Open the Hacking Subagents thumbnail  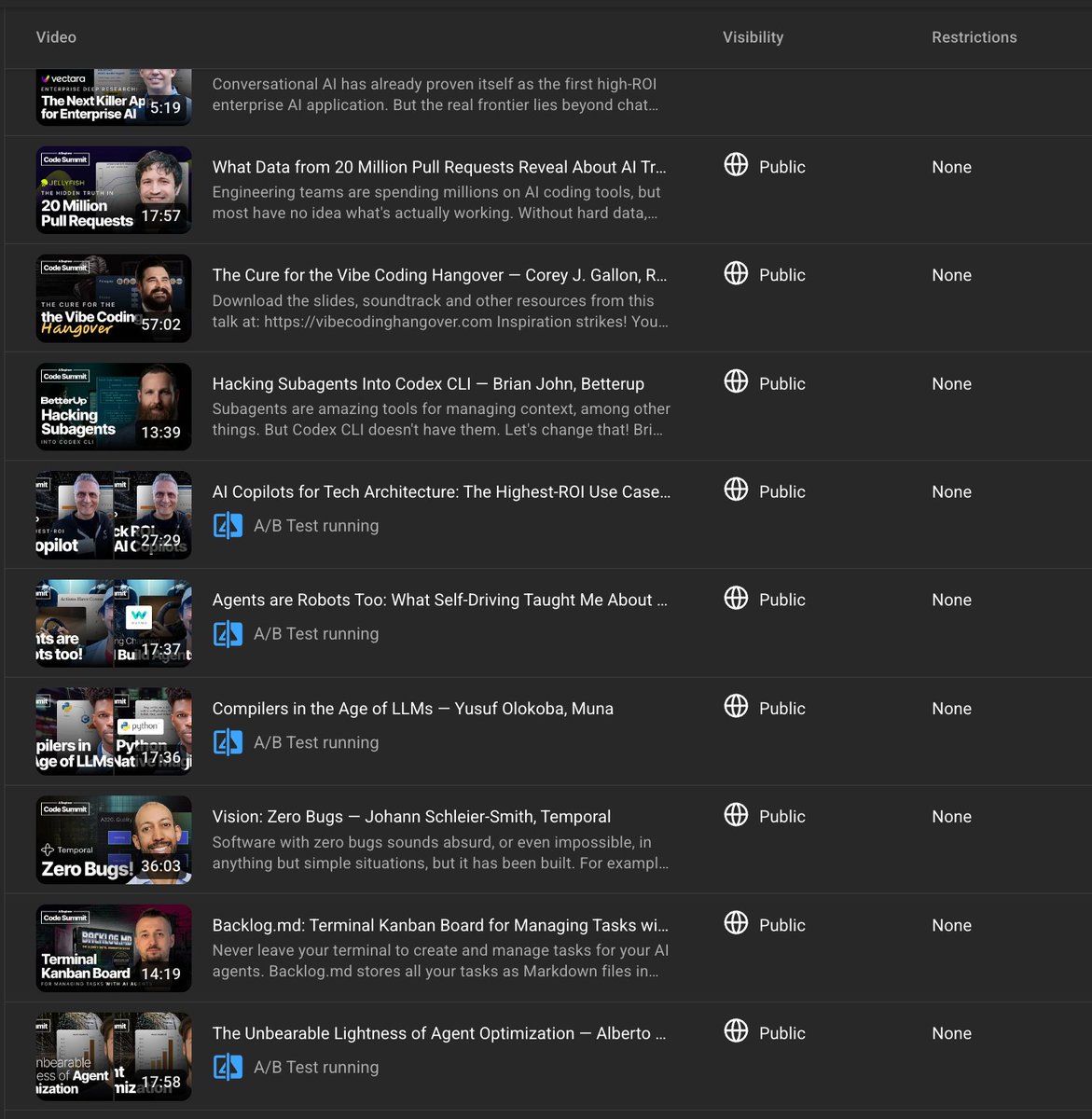click(x=114, y=407)
